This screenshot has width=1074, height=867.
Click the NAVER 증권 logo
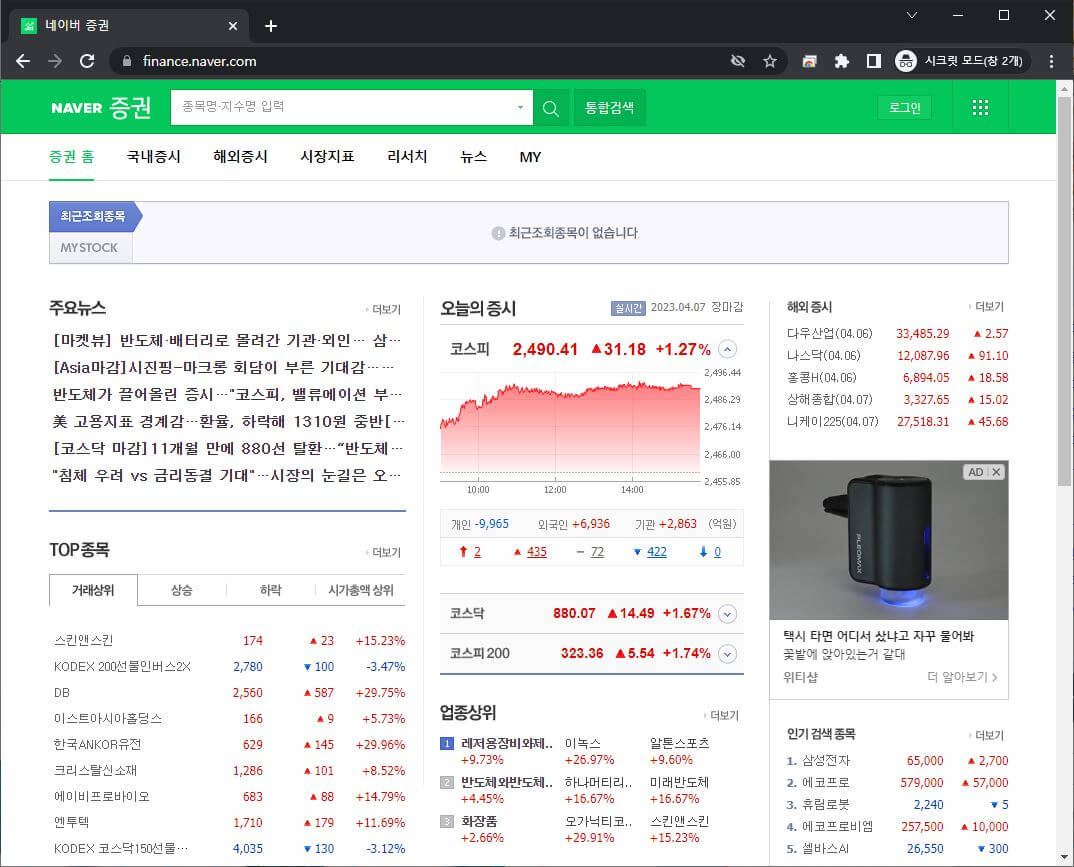(x=101, y=108)
